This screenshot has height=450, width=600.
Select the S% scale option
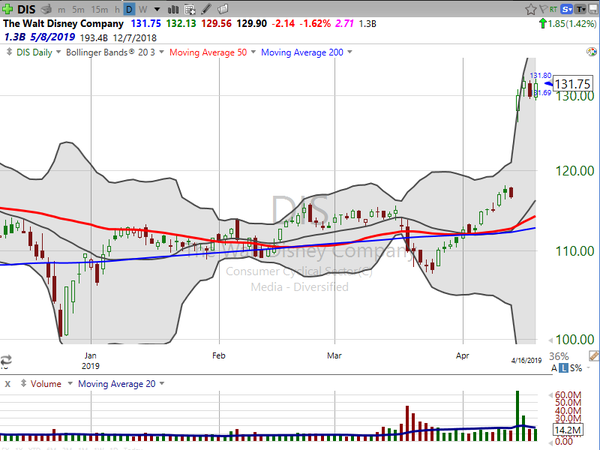[x=576, y=368]
